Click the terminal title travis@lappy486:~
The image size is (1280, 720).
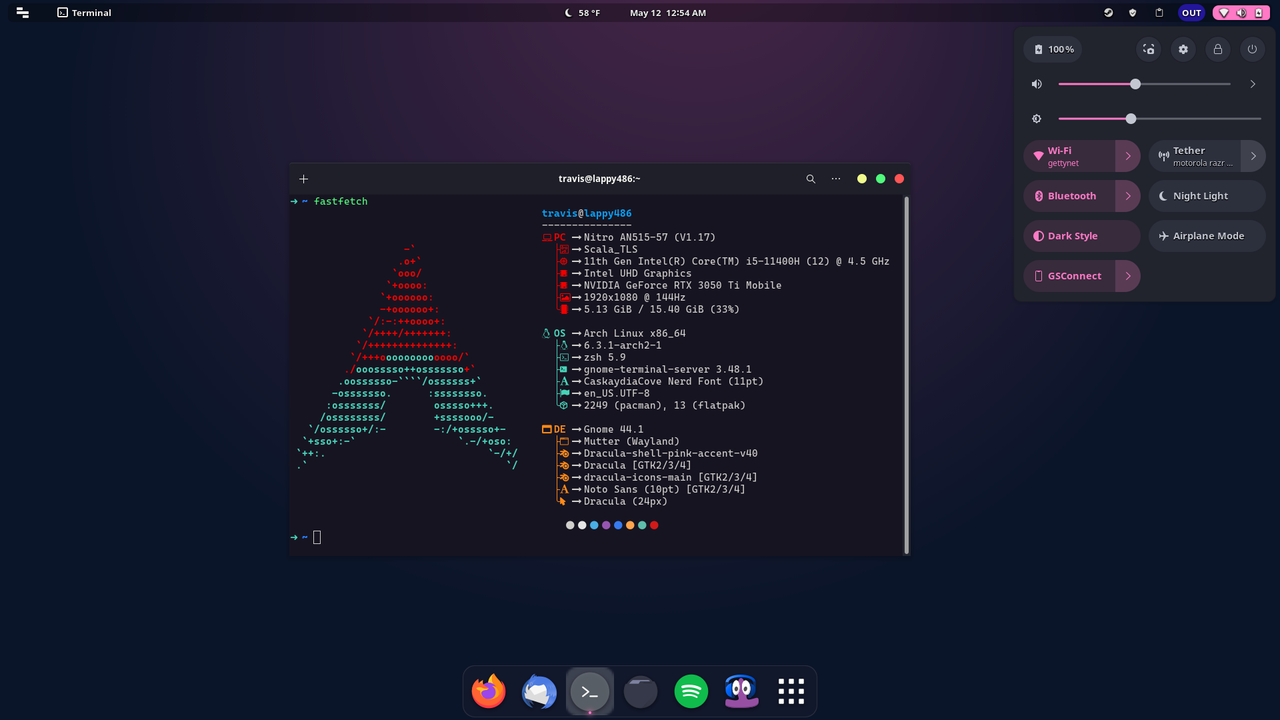pos(599,179)
